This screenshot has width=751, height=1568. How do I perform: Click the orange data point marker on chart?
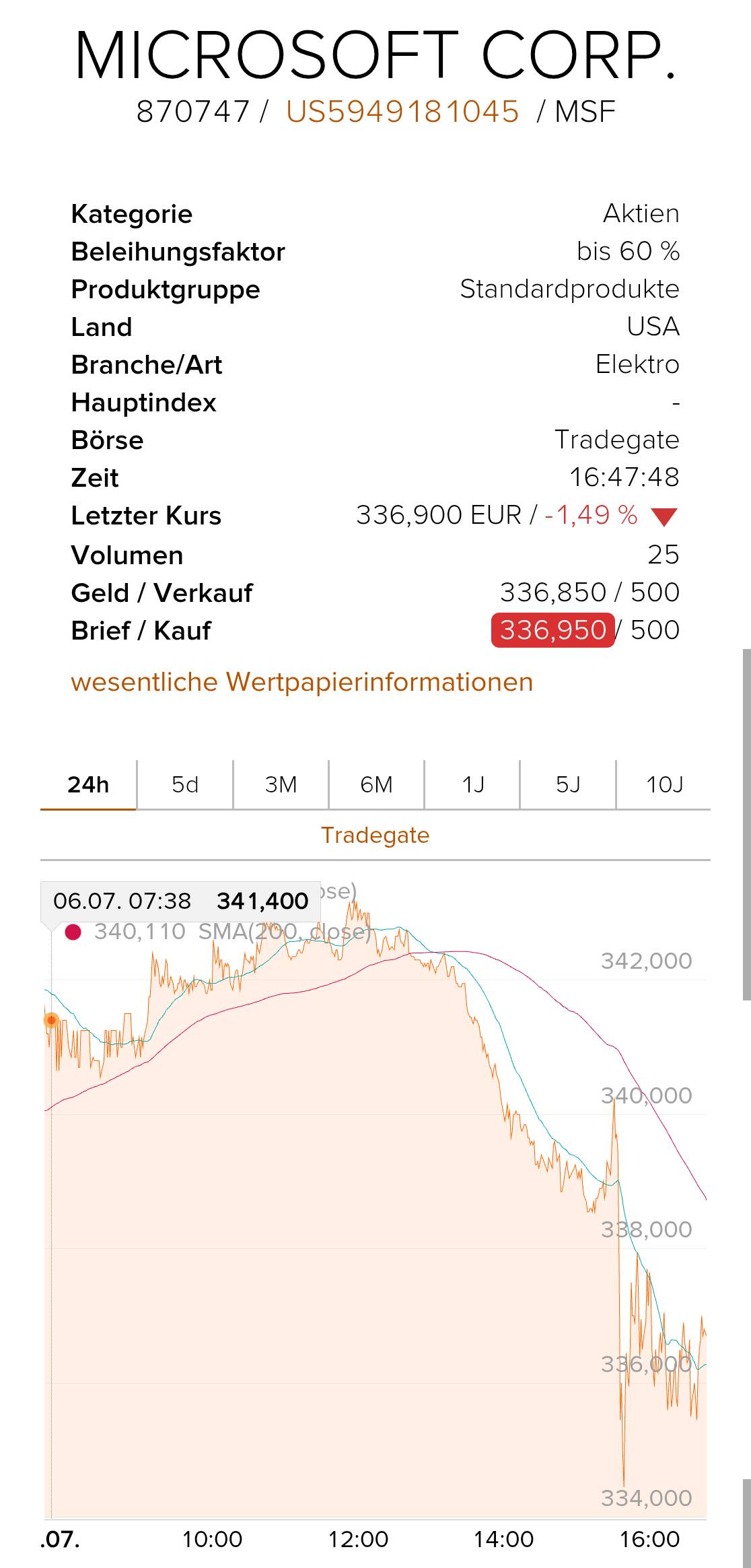51,1021
